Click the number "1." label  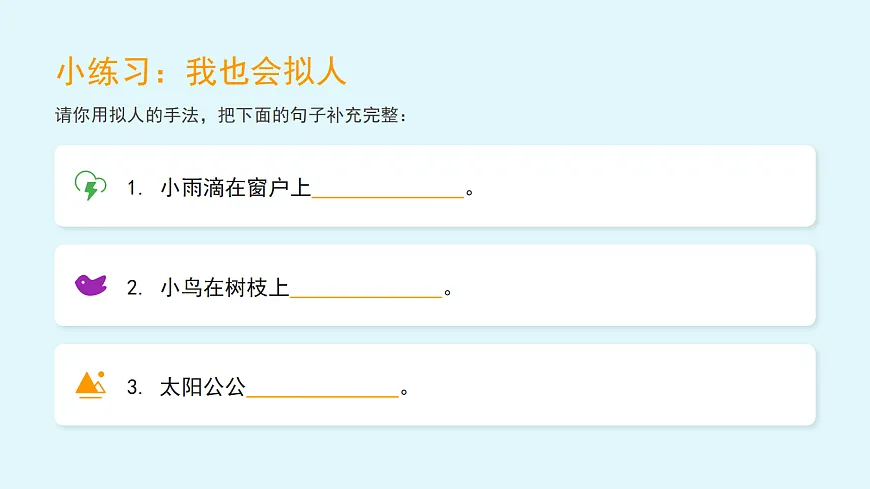click(x=136, y=187)
